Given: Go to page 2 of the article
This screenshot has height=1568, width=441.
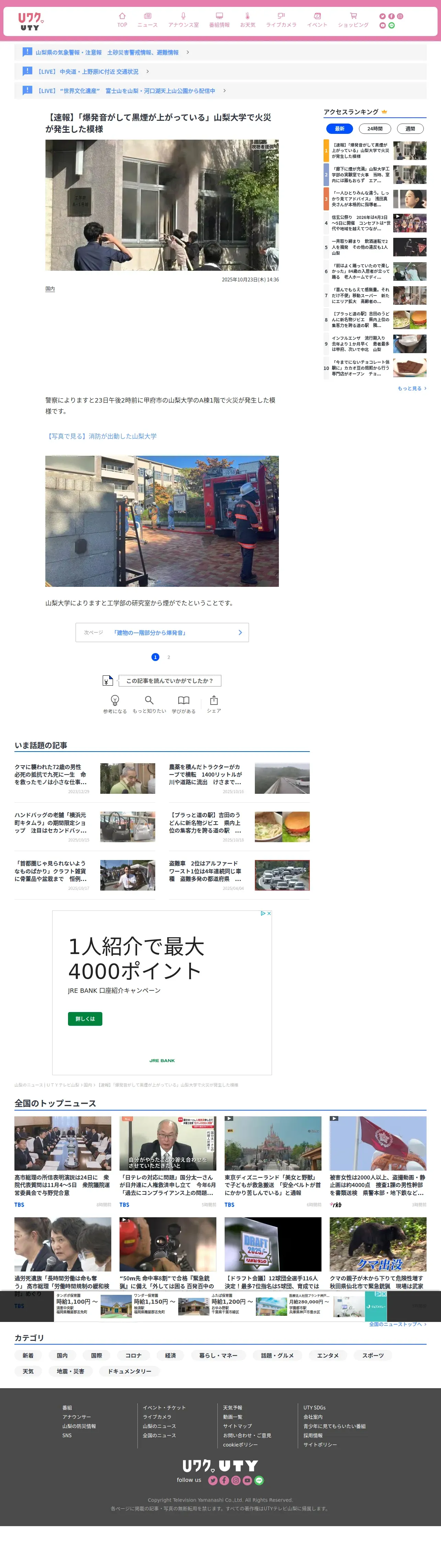Looking at the screenshot, I should (x=169, y=658).
